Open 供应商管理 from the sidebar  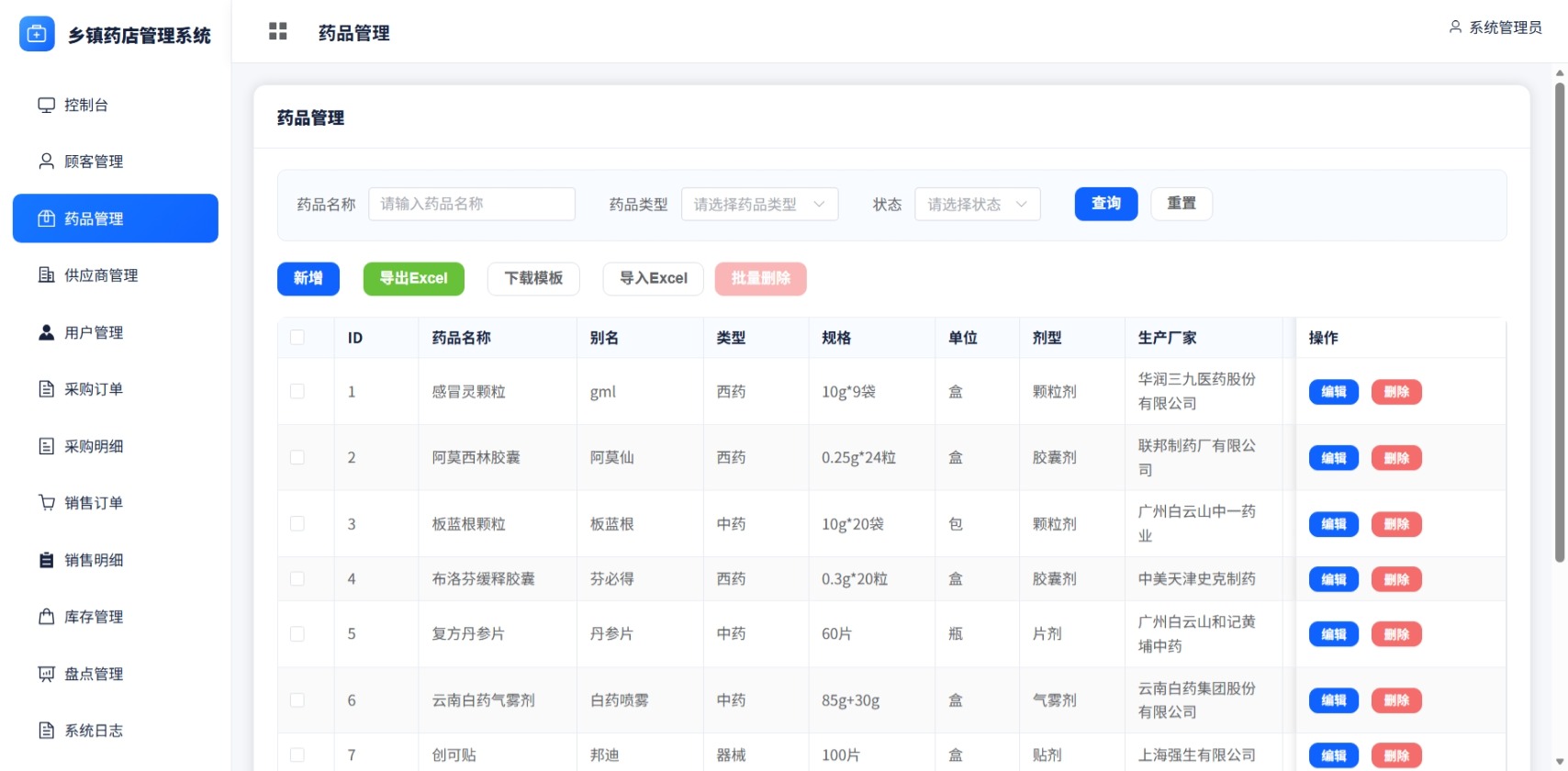point(116,275)
